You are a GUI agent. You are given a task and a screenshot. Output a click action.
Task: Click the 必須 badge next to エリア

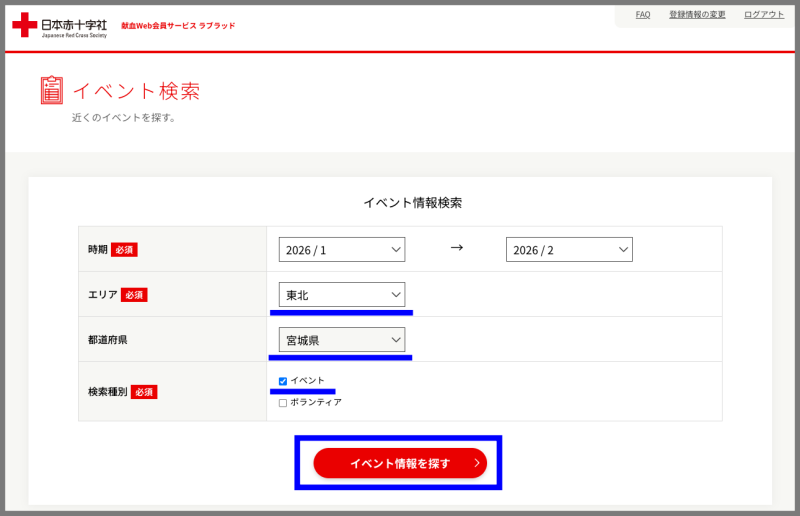[x=134, y=295]
